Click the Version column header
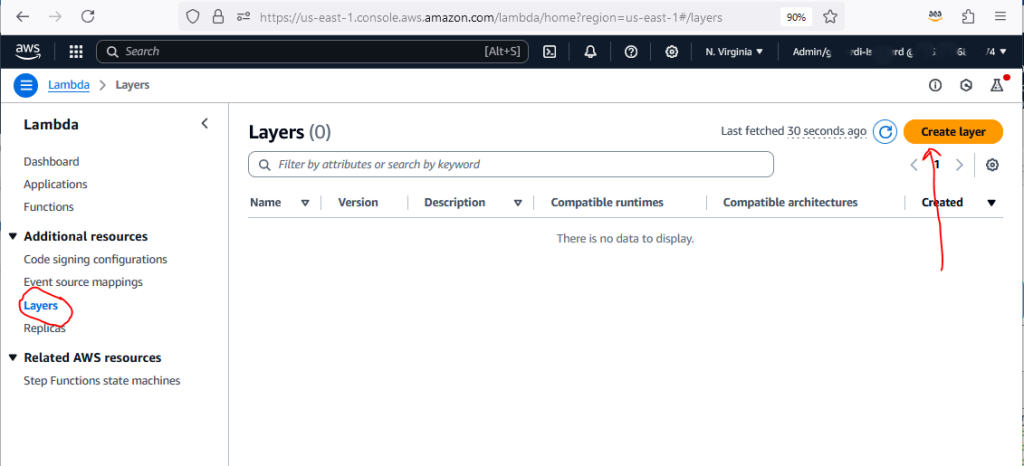This screenshot has height=466, width=1024. click(358, 202)
